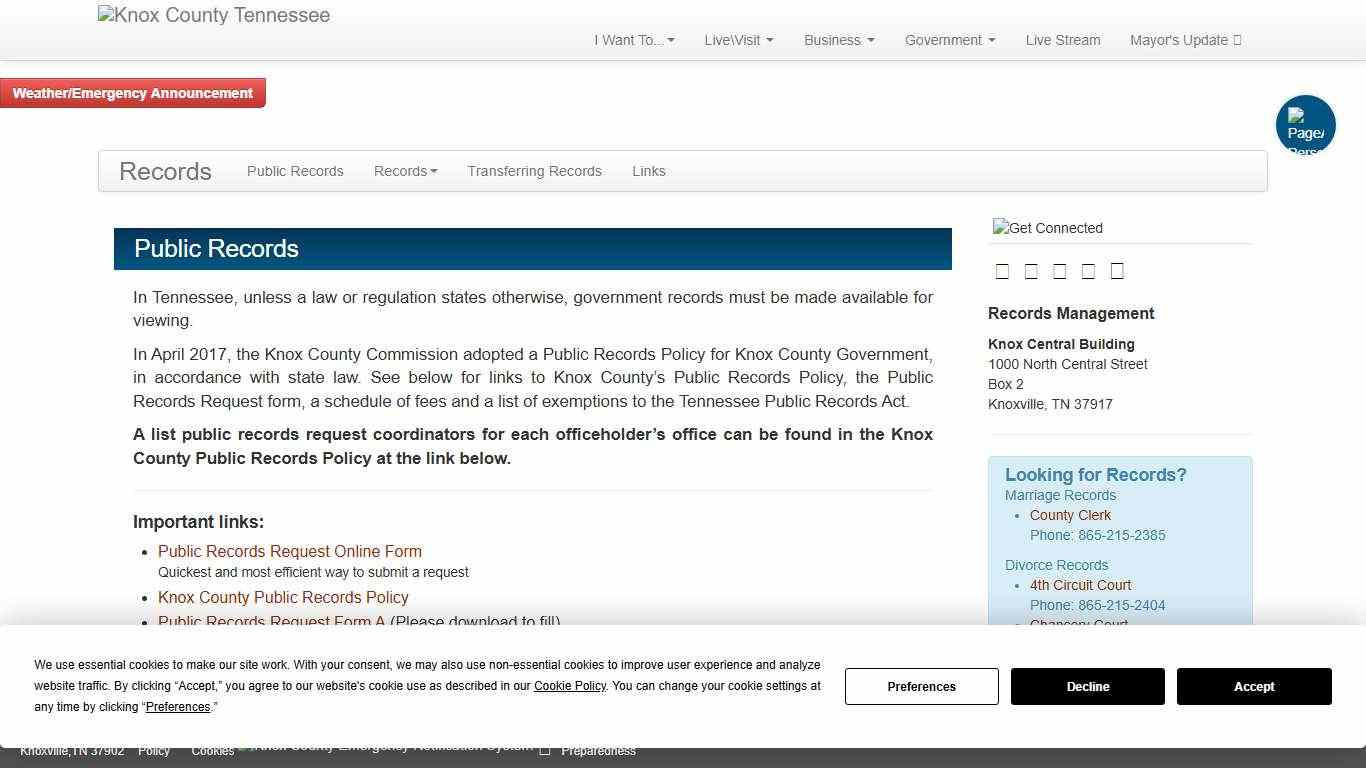Click the Get Connected image
This screenshot has width=1366, height=768.
click(1047, 228)
